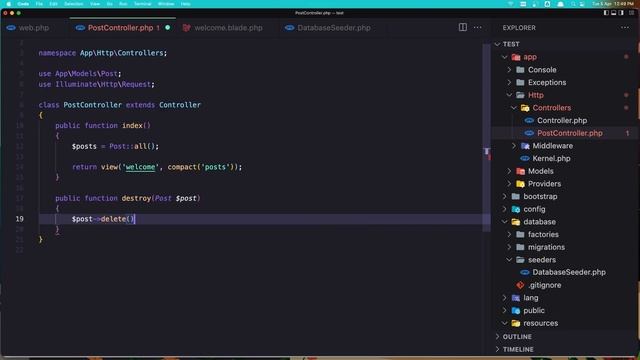Click the PHP file icon on web.php tab

(11, 28)
